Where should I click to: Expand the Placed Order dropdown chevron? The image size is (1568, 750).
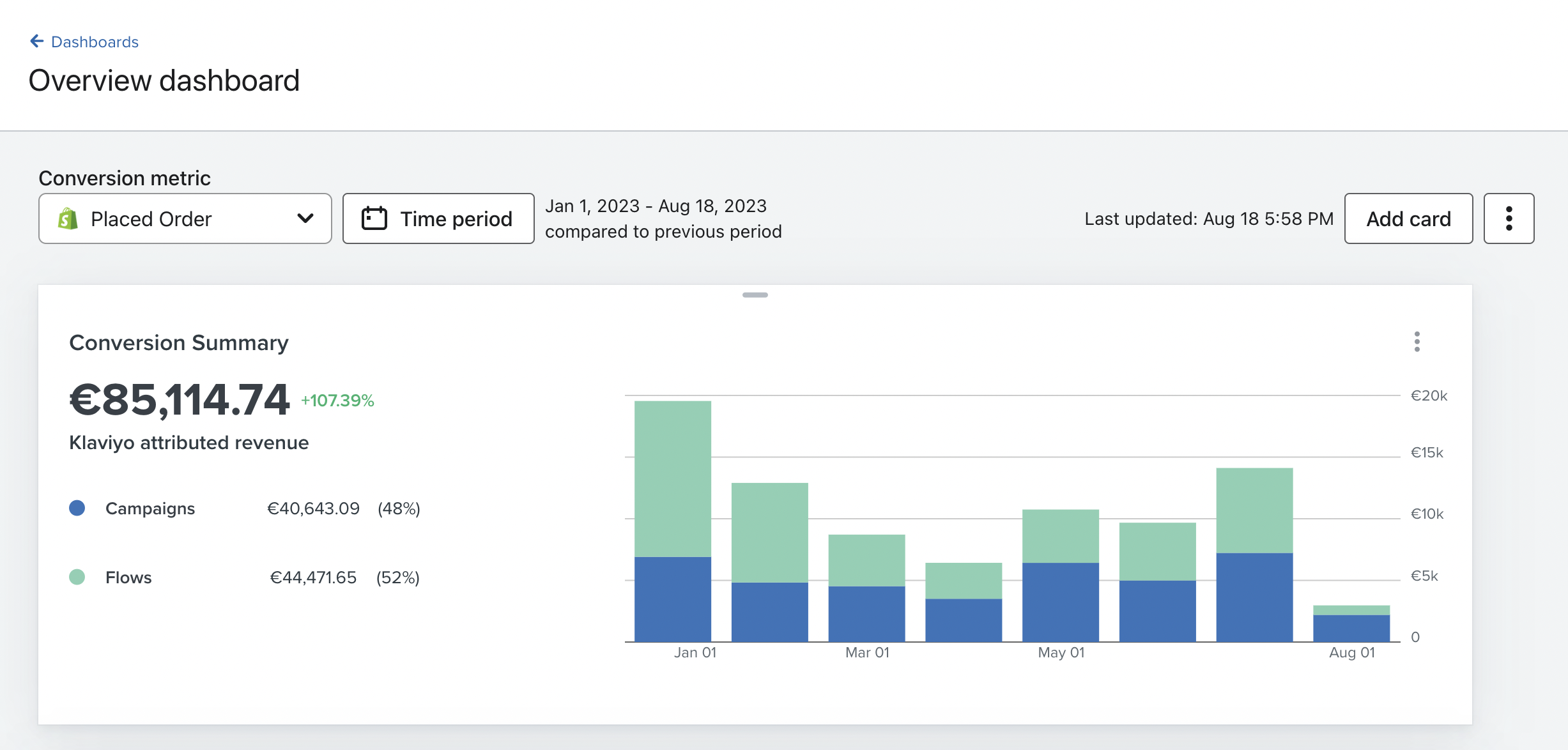(x=305, y=218)
